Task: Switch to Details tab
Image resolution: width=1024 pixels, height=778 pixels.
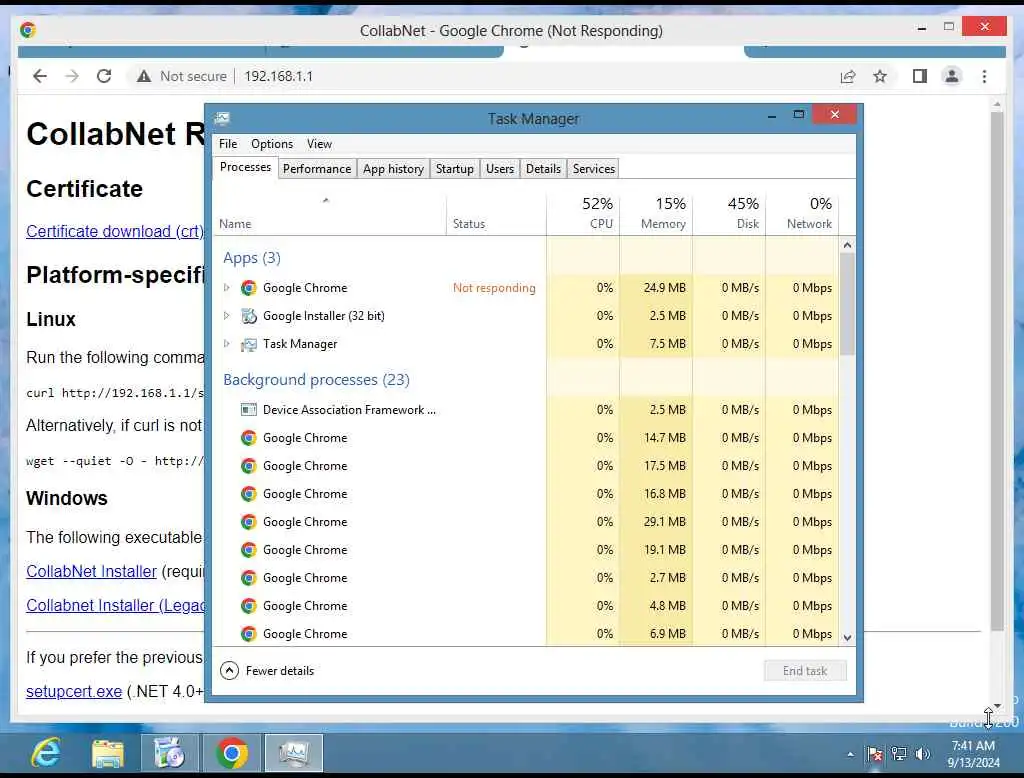Action: click(x=543, y=169)
